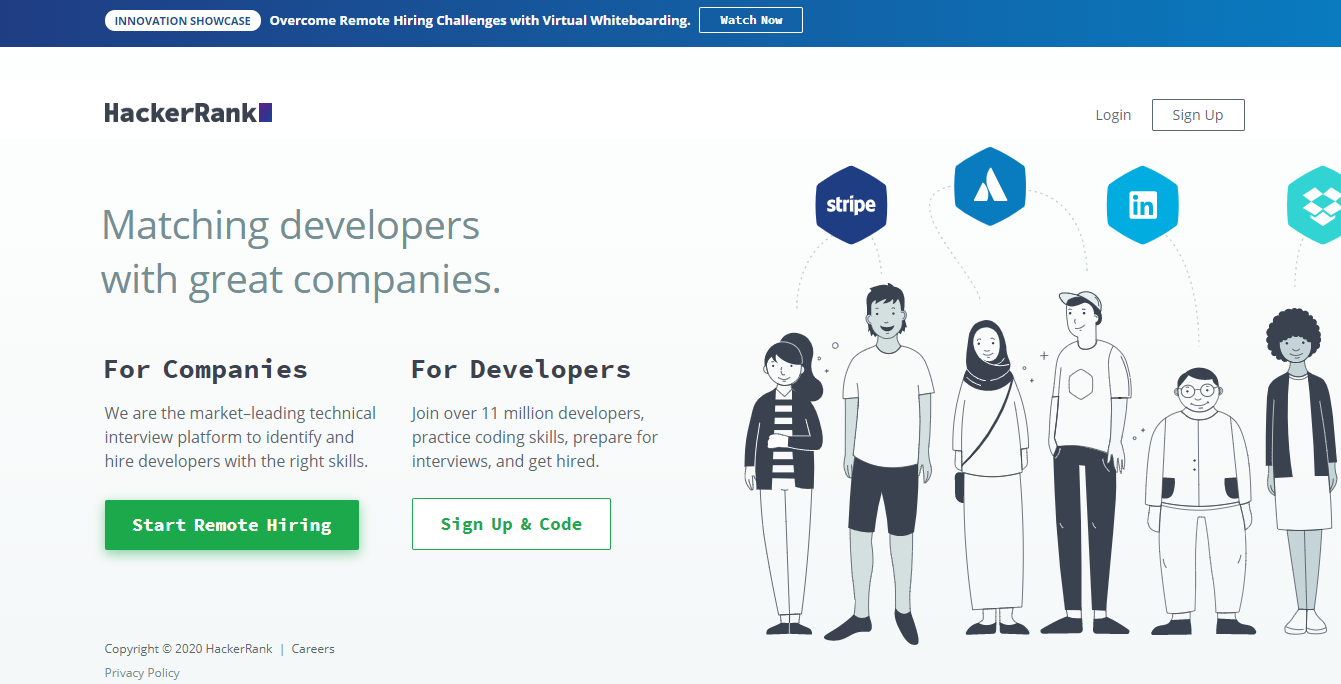Click the Innovation Showcase badge
Viewport: 1341px width, 684px height.
point(183,20)
